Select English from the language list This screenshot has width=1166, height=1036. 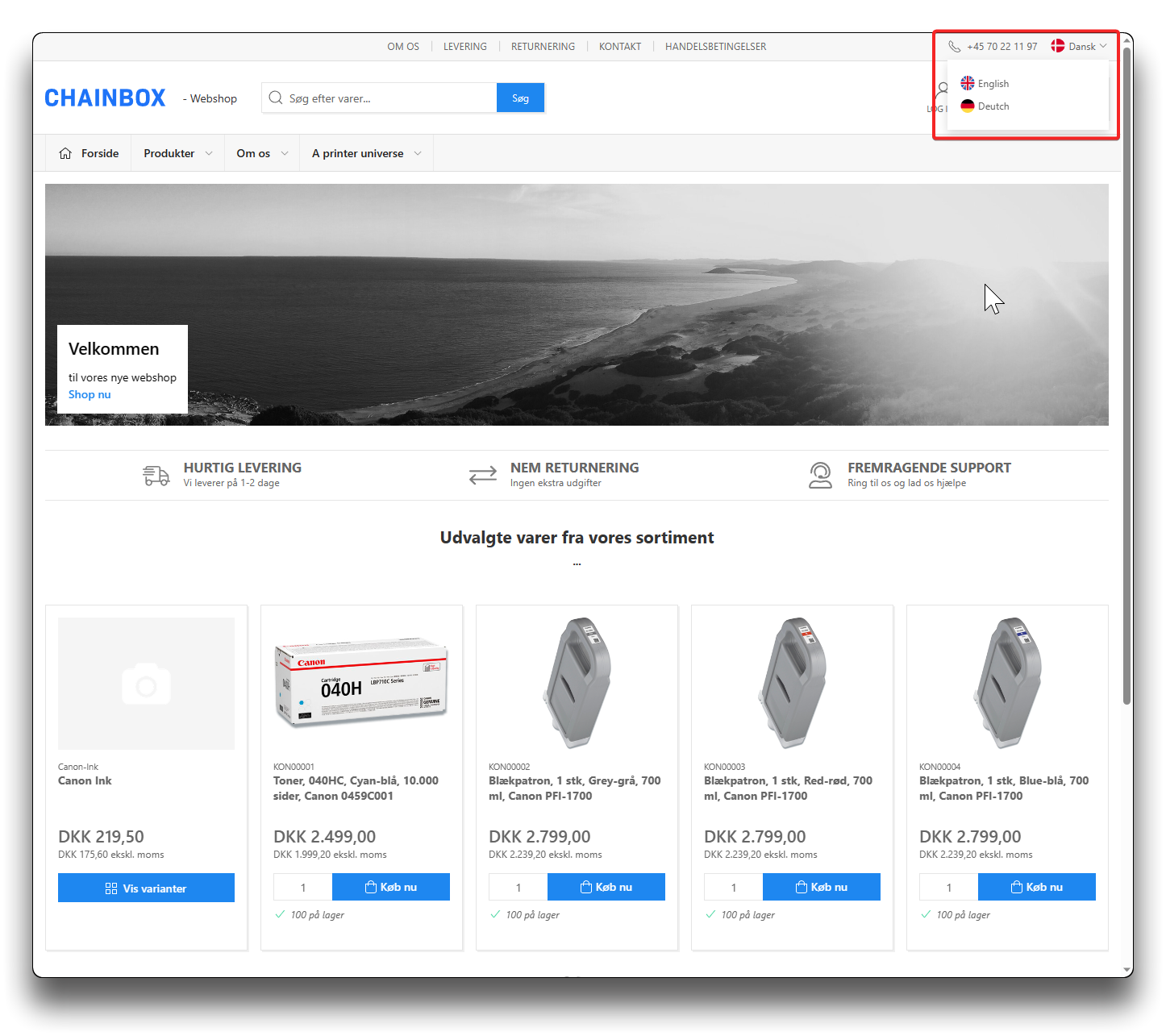(x=993, y=84)
